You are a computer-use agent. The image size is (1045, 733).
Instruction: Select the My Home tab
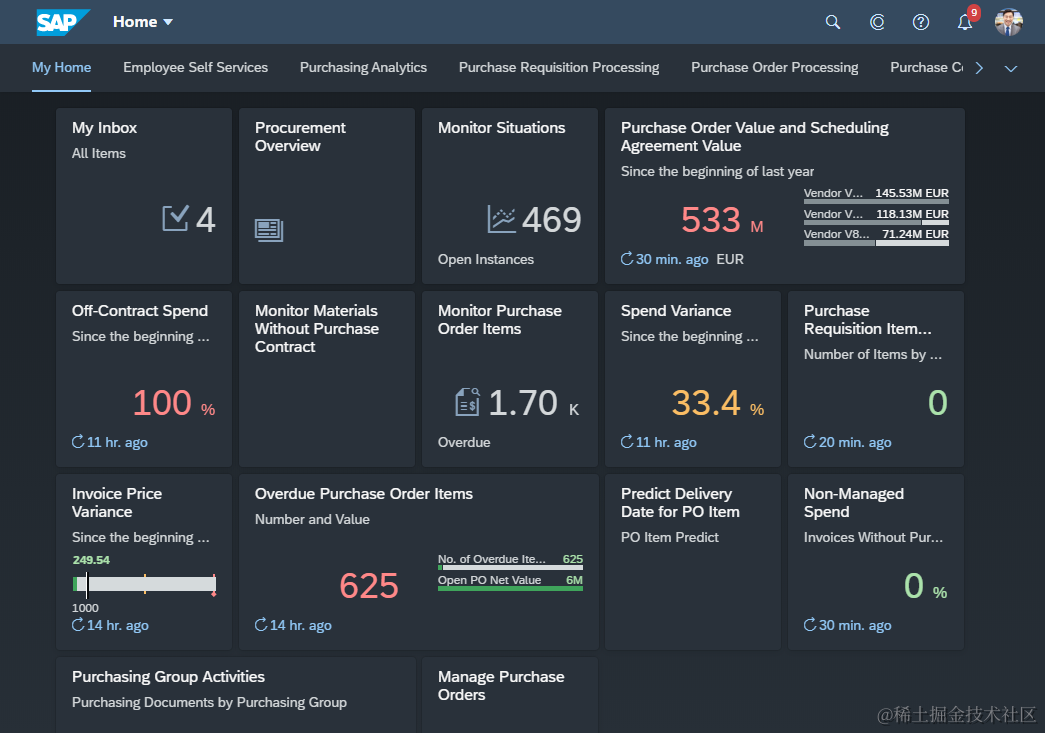[61, 67]
